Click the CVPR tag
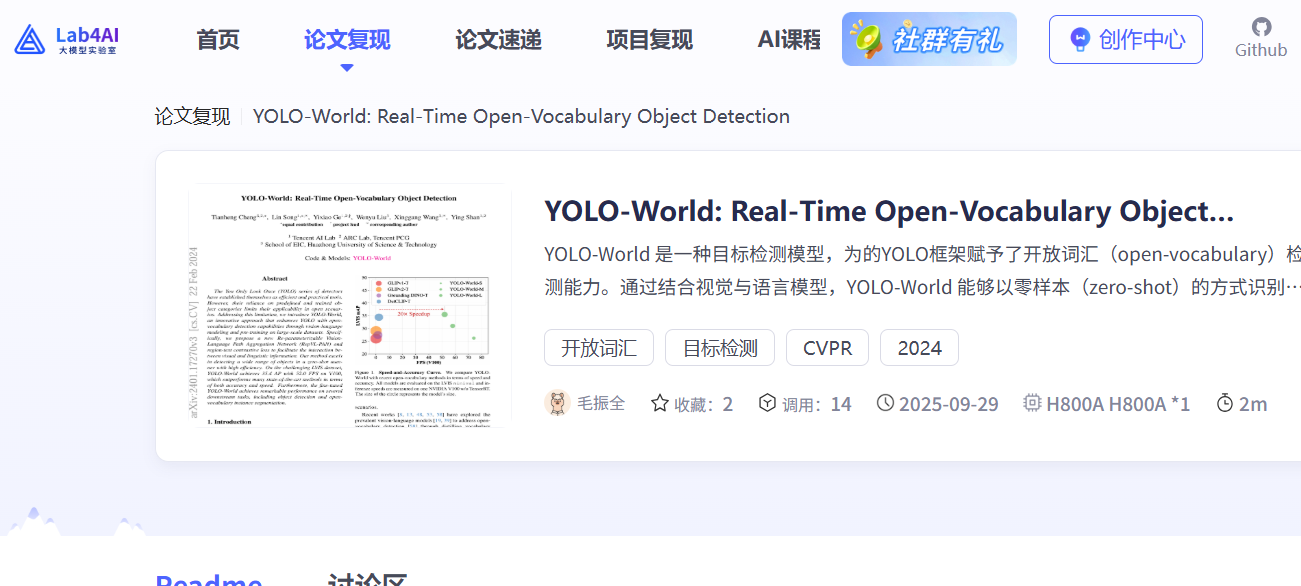Screen dimensions: 1301x586 click(x=827, y=348)
